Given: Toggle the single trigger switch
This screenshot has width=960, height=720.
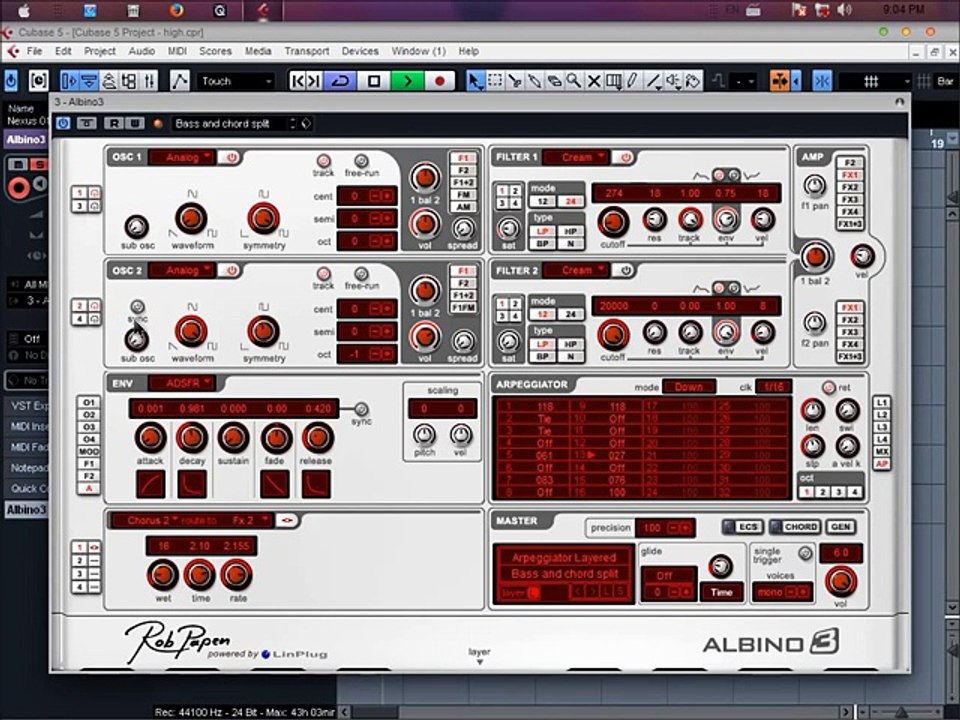Looking at the screenshot, I should point(805,553).
